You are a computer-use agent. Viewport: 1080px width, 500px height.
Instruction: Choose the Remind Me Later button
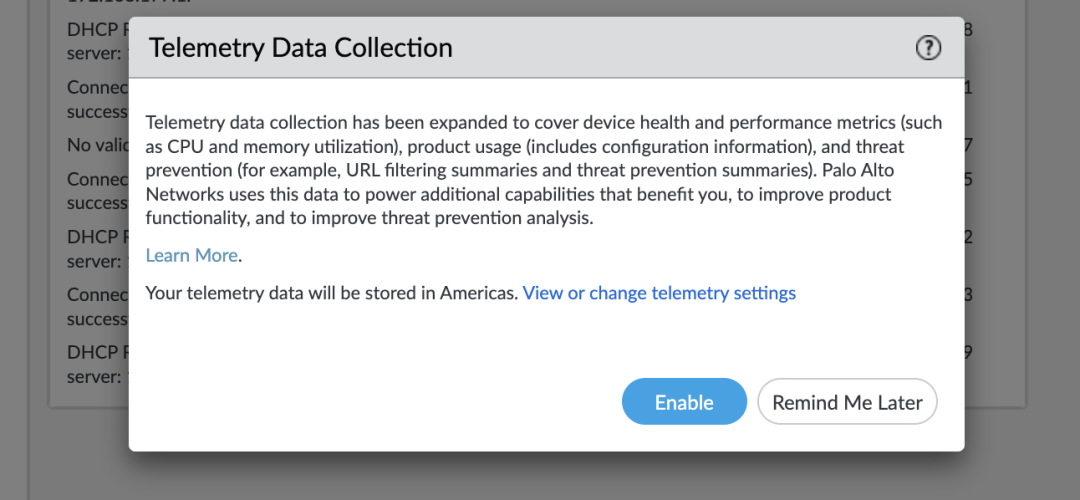click(x=847, y=402)
